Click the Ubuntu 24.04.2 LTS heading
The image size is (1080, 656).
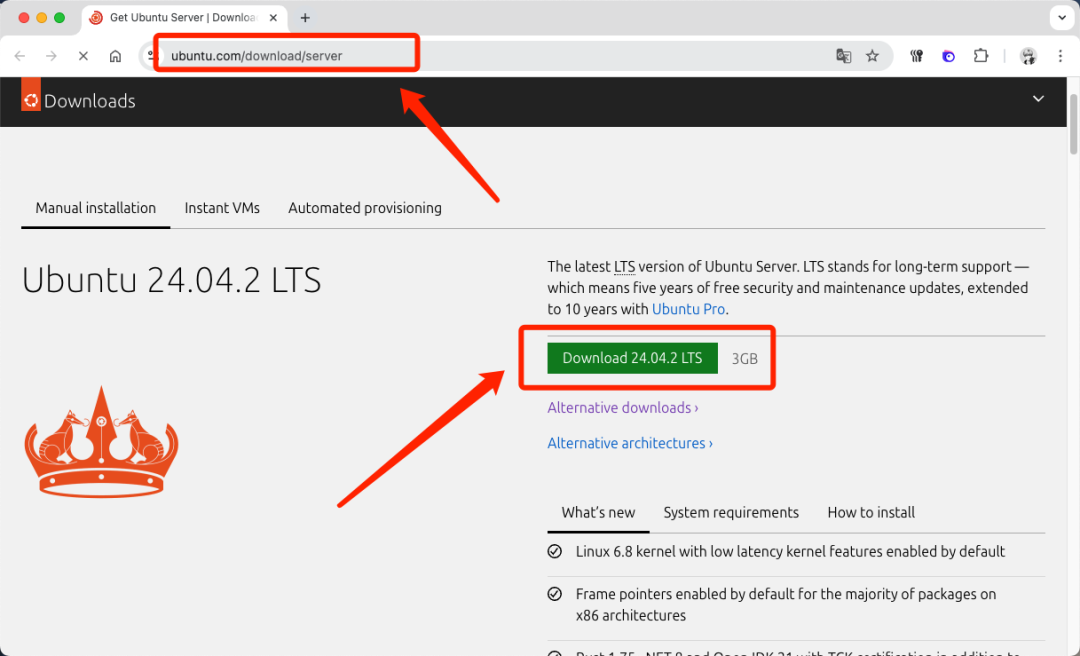click(x=172, y=280)
